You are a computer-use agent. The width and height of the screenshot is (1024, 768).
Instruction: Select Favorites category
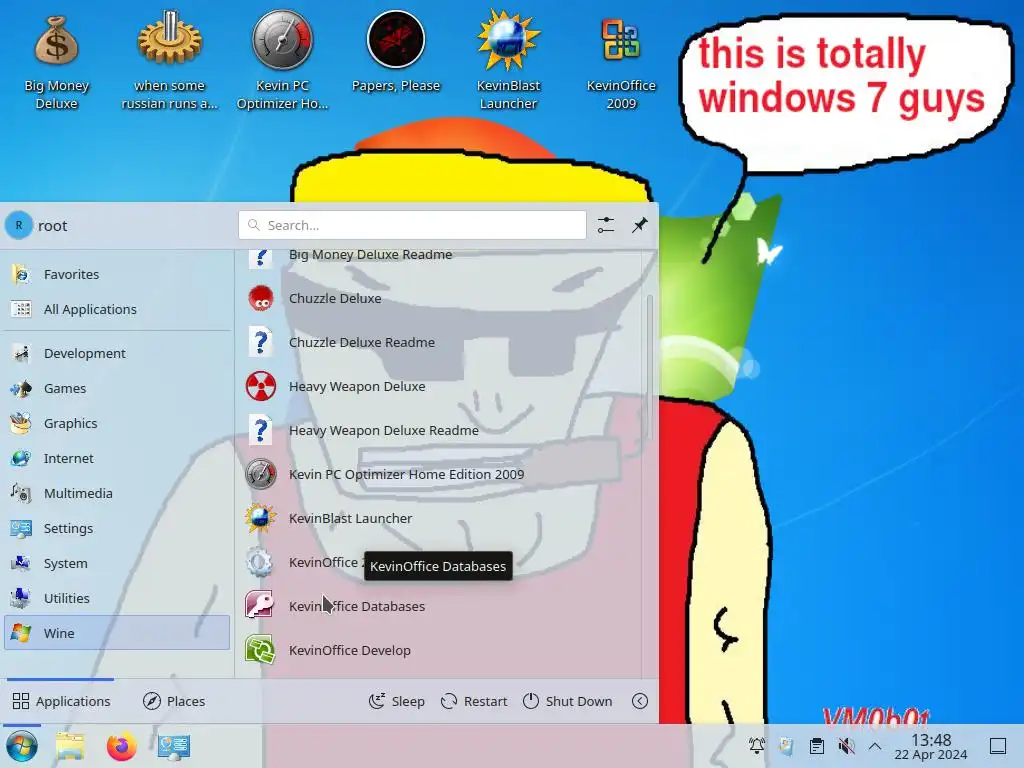click(117, 274)
